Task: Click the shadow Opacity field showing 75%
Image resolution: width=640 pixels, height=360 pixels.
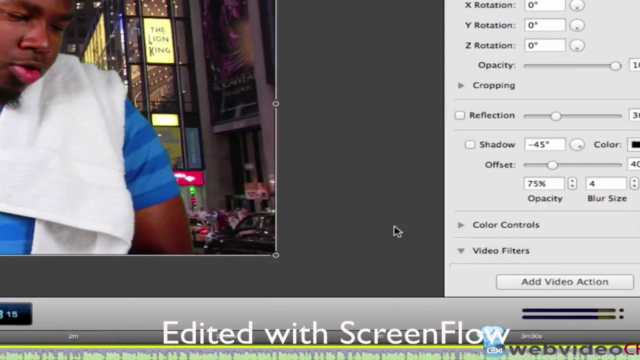Action: pos(544,184)
